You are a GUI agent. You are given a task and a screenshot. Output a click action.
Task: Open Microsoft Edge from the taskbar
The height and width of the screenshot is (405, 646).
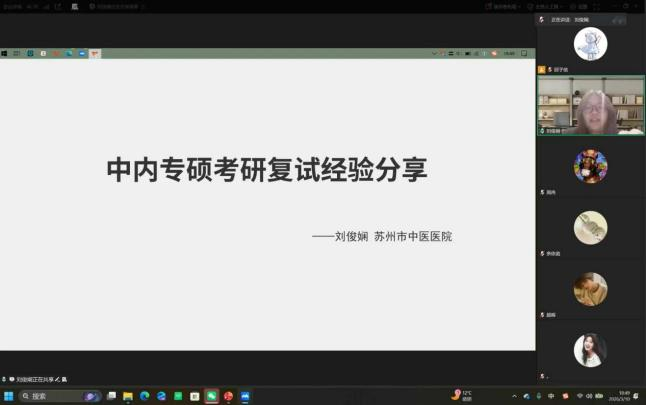pyautogui.click(x=145, y=396)
